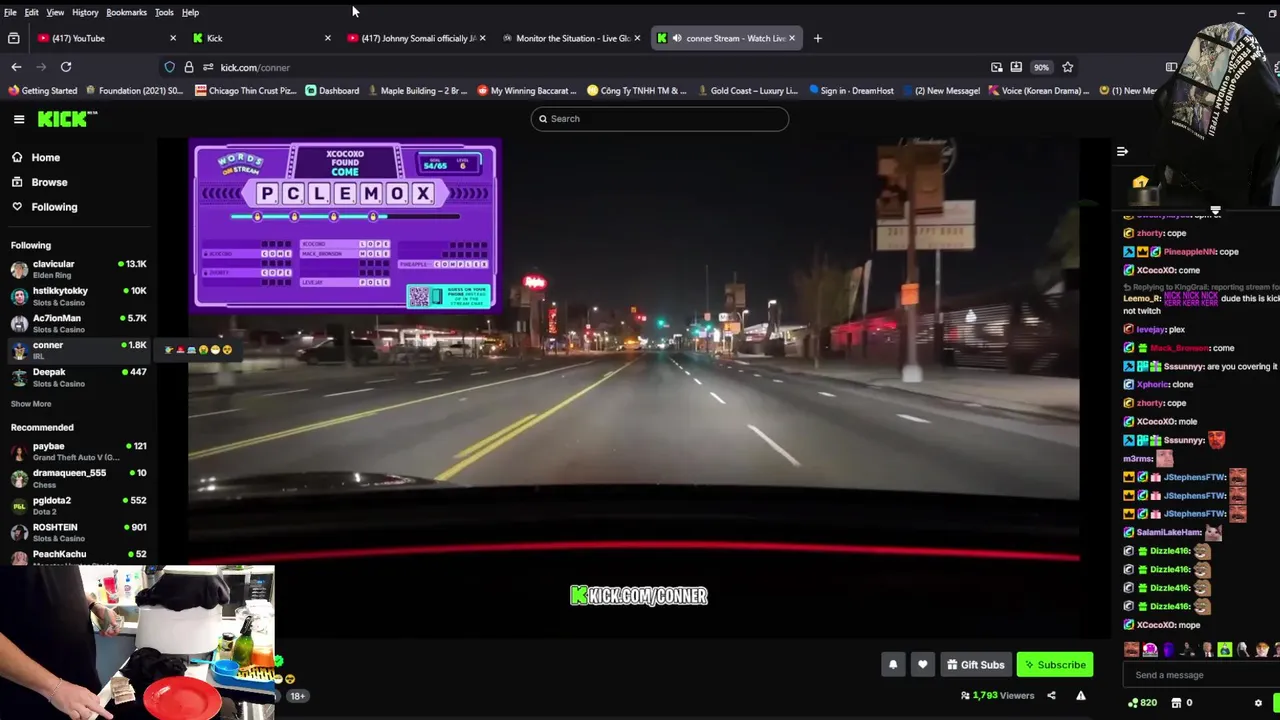Click the tracking protection shield icon
The image size is (1280, 720).
(x=170, y=67)
